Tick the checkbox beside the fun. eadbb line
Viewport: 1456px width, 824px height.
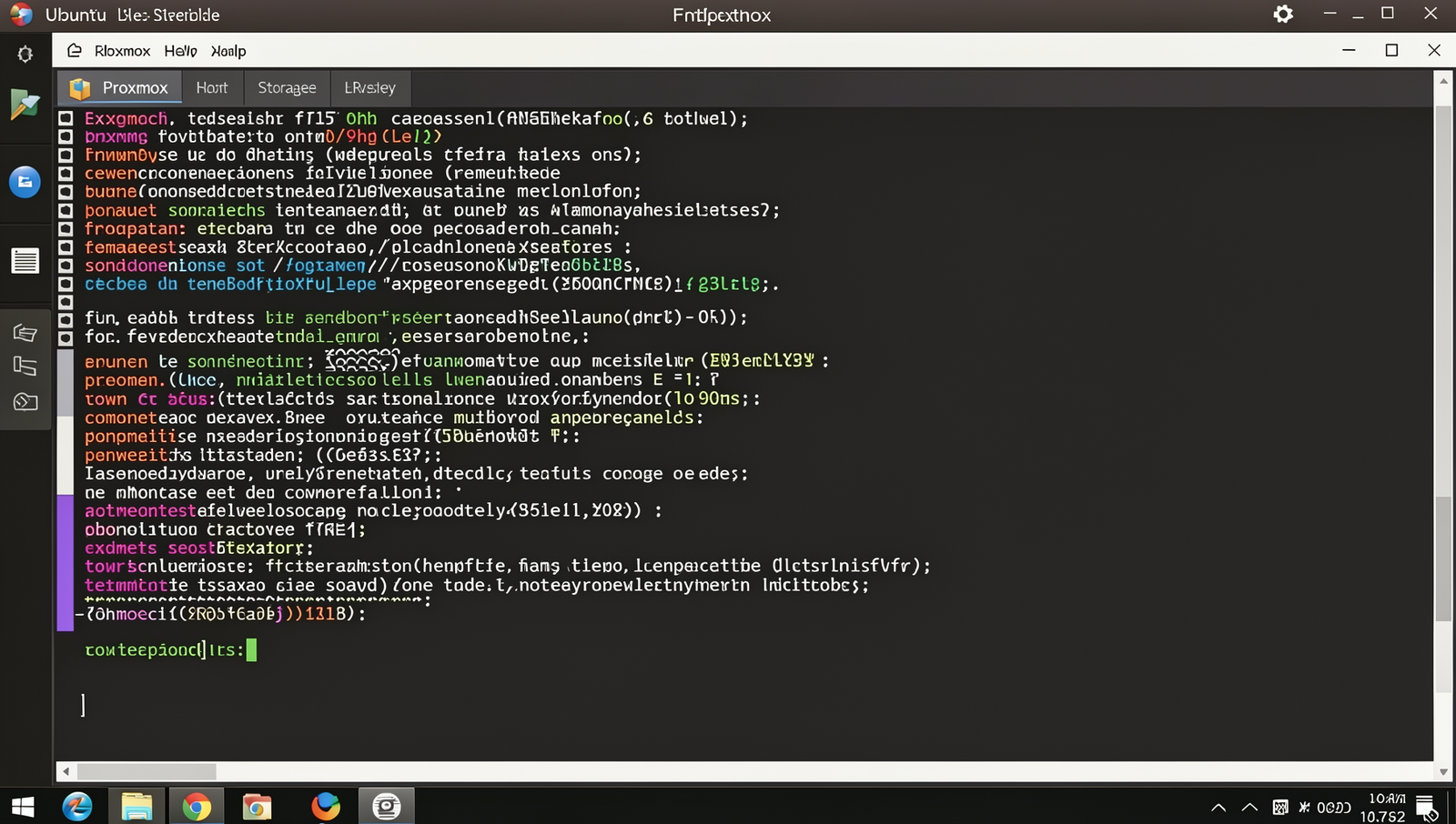point(66,319)
